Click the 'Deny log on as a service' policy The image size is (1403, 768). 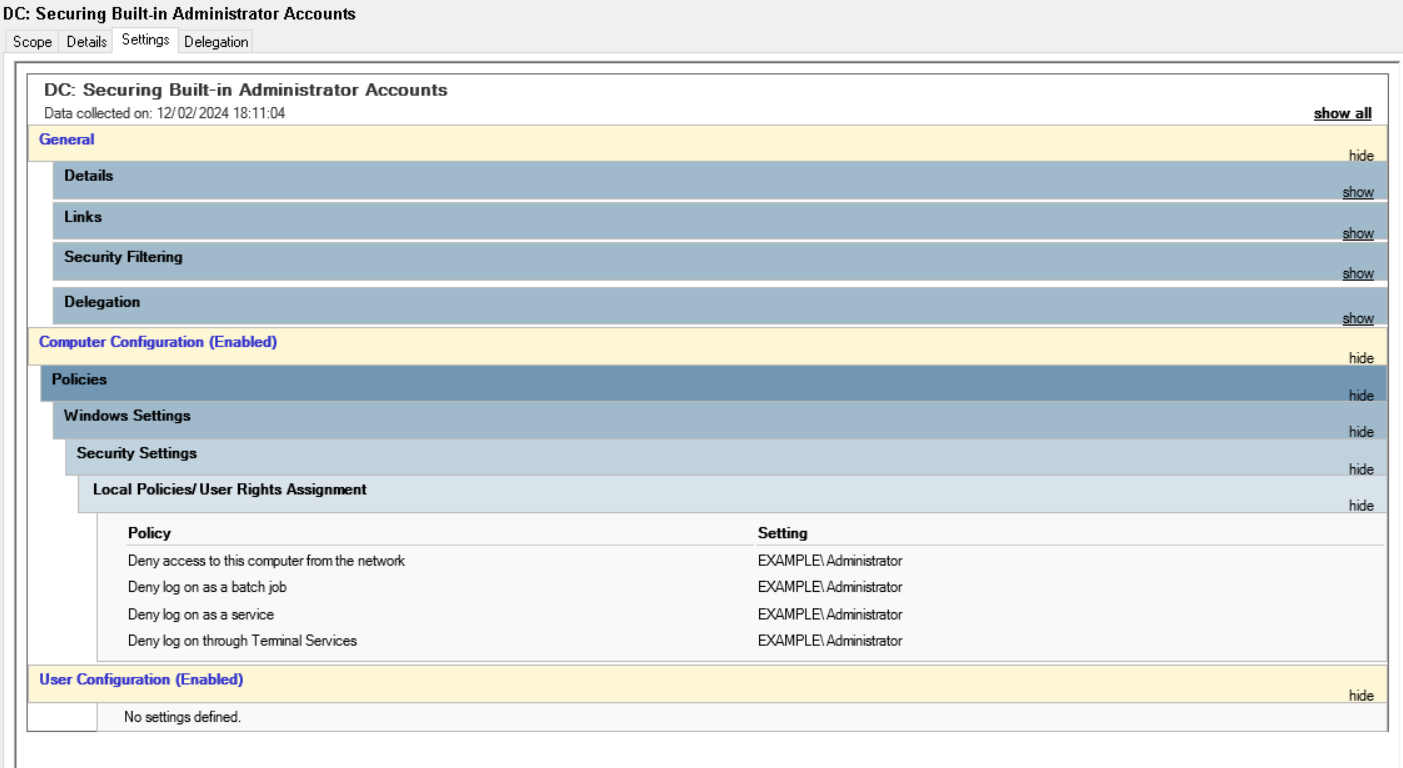(200, 615)
